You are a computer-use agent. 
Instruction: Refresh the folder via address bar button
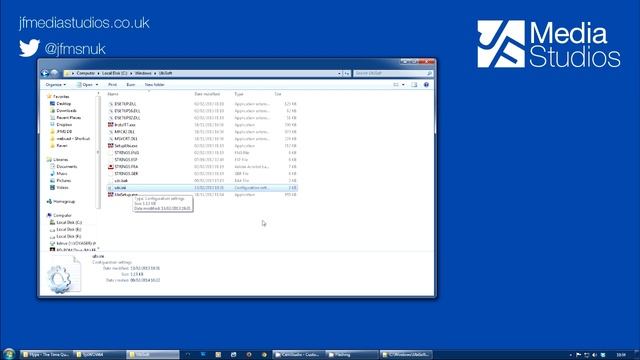tap(347, 73)
